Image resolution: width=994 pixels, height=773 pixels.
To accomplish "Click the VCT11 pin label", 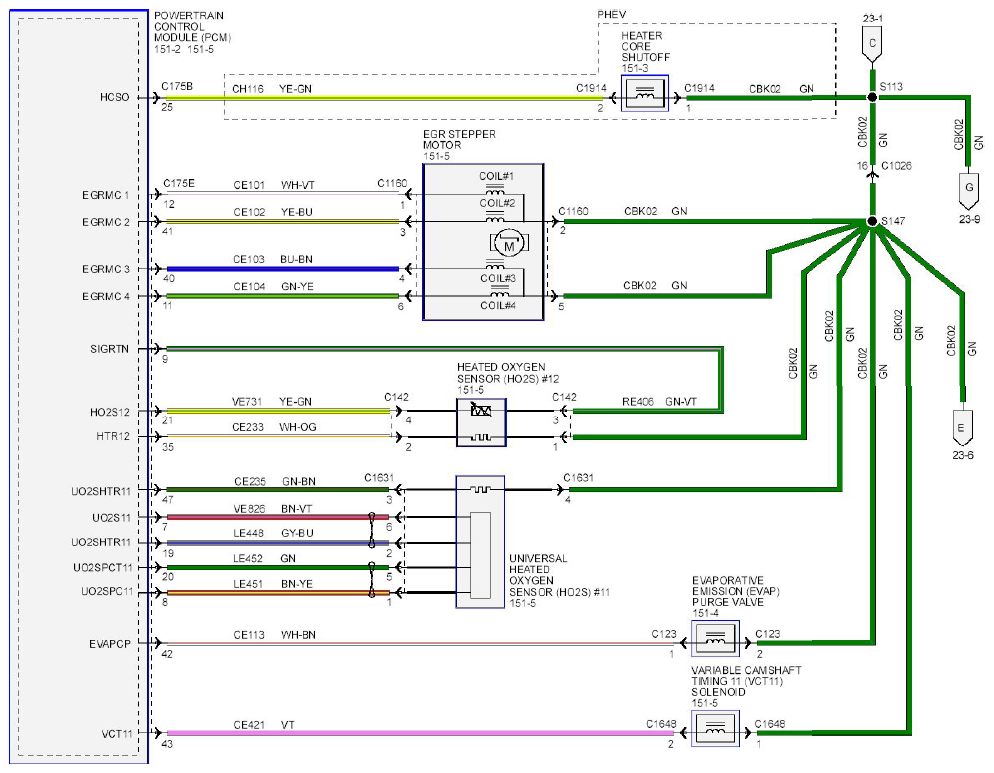I will [x=117, y=734].
